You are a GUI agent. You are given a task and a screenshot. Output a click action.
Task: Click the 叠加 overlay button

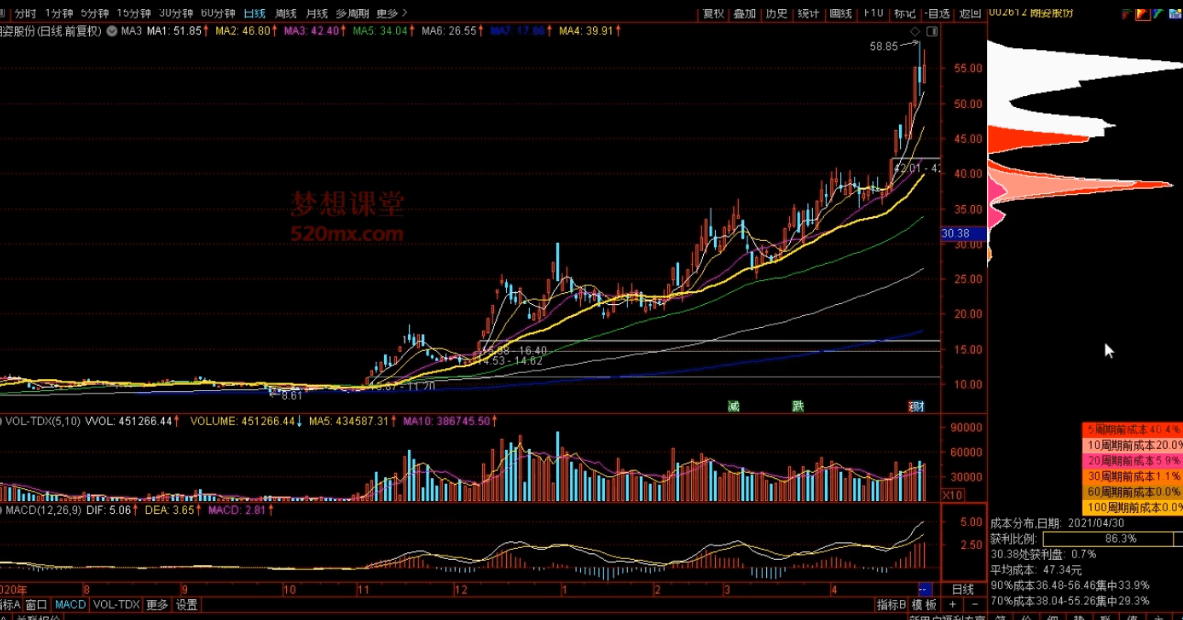click(744, 13)
